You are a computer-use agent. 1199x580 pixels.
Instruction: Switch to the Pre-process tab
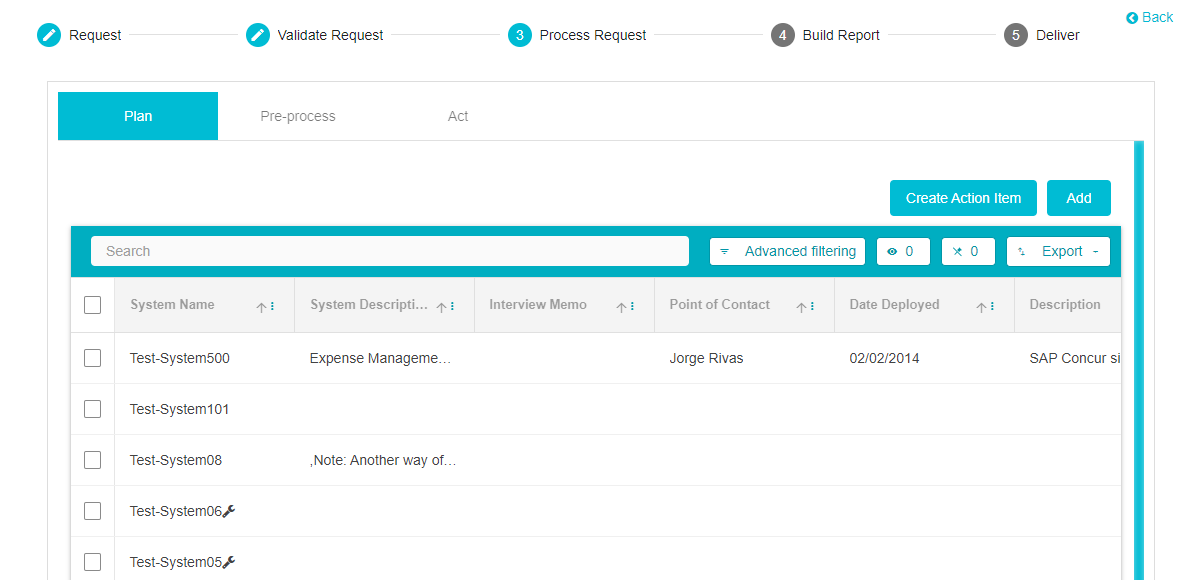[x=297, y=116]
